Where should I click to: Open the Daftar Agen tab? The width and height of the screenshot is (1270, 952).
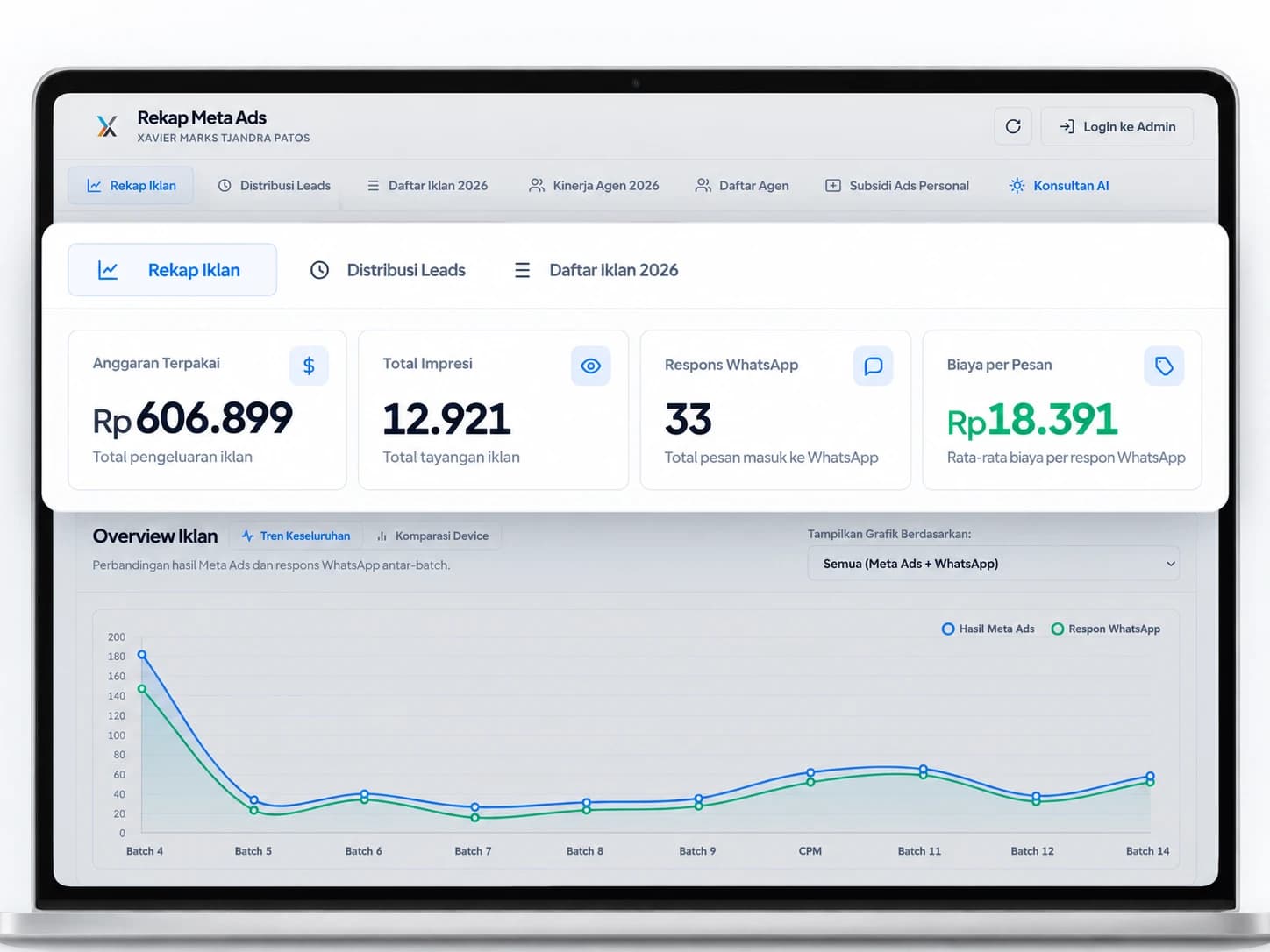(x=742, y=186)
